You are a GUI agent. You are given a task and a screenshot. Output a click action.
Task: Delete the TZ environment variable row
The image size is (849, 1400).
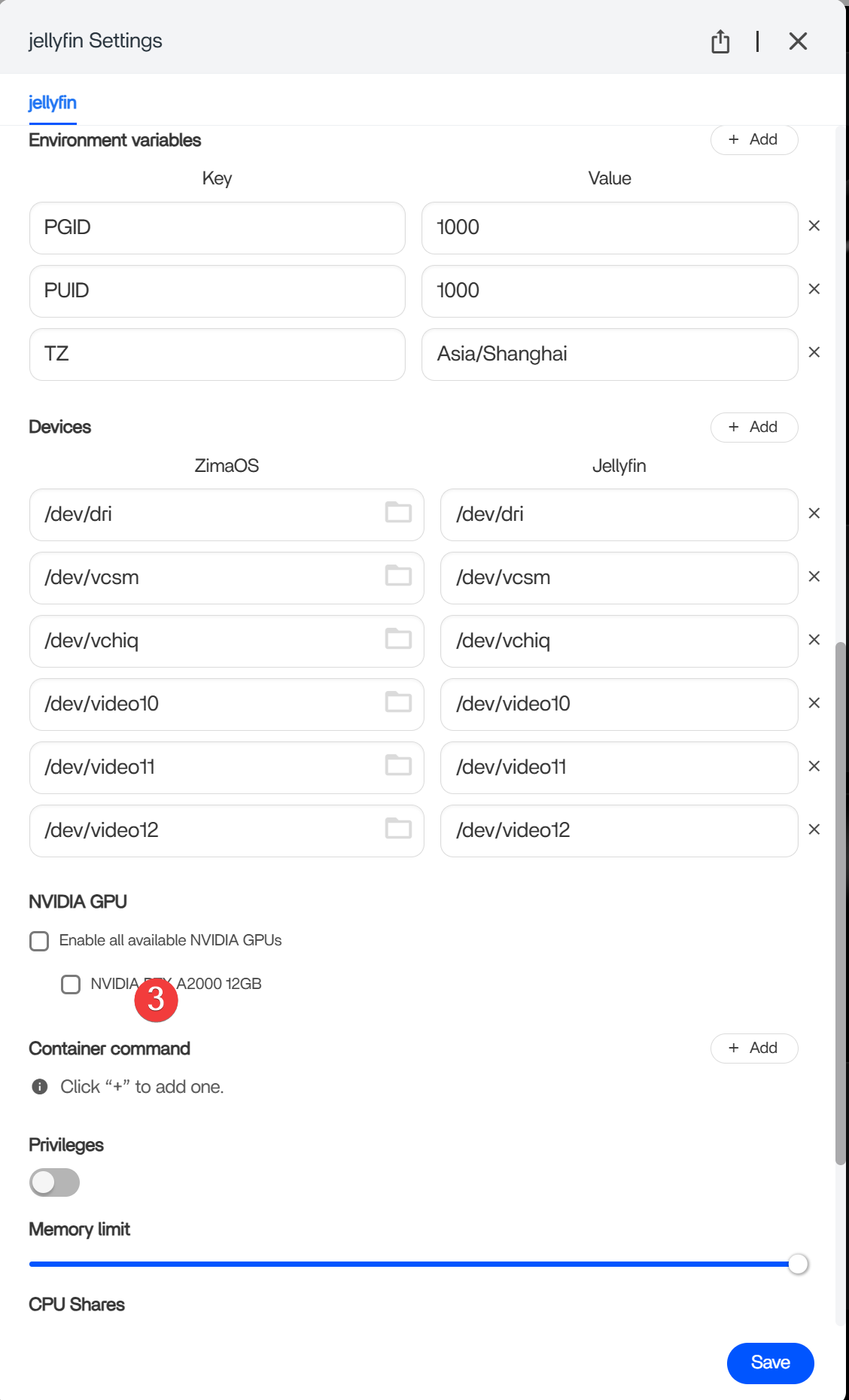coord(814,352)
